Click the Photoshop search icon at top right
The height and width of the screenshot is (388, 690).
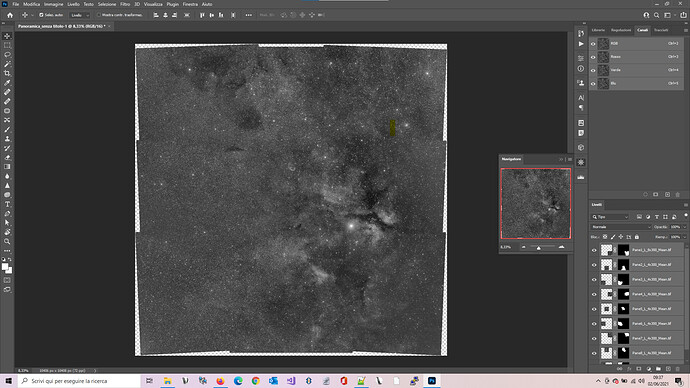coord(656,15)
